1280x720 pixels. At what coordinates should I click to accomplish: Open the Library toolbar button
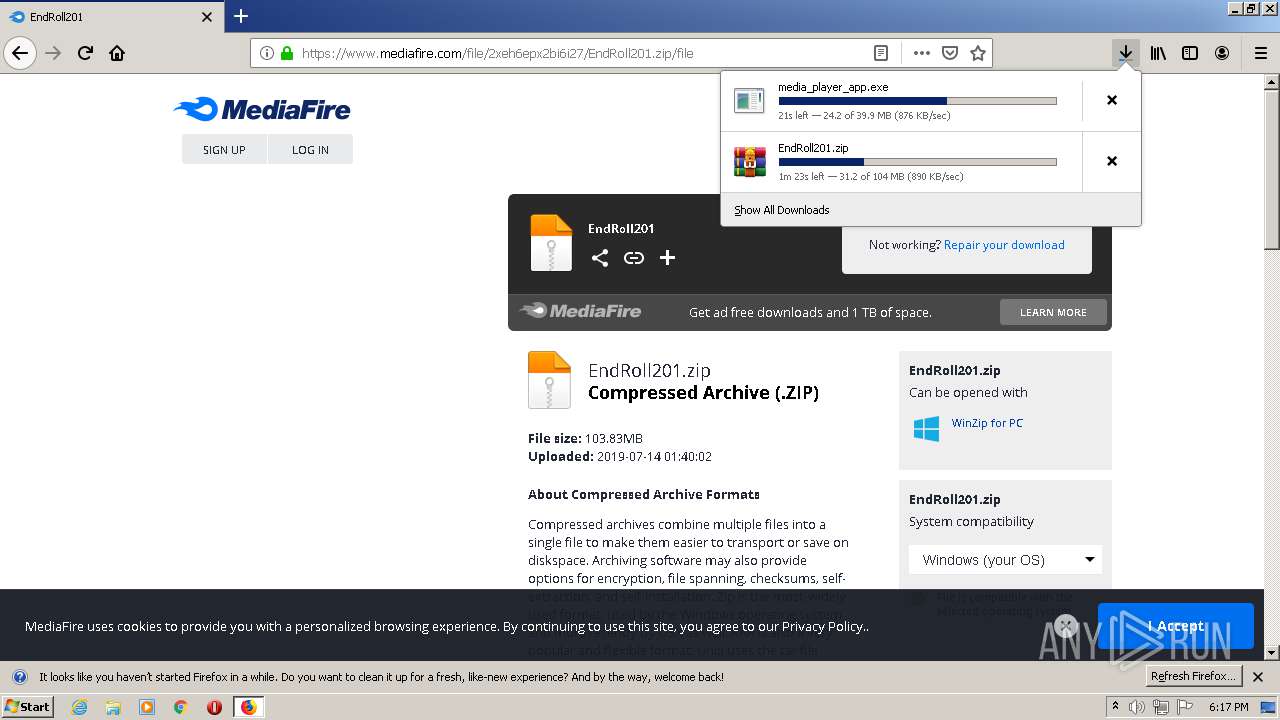(x=1158, y=53)
